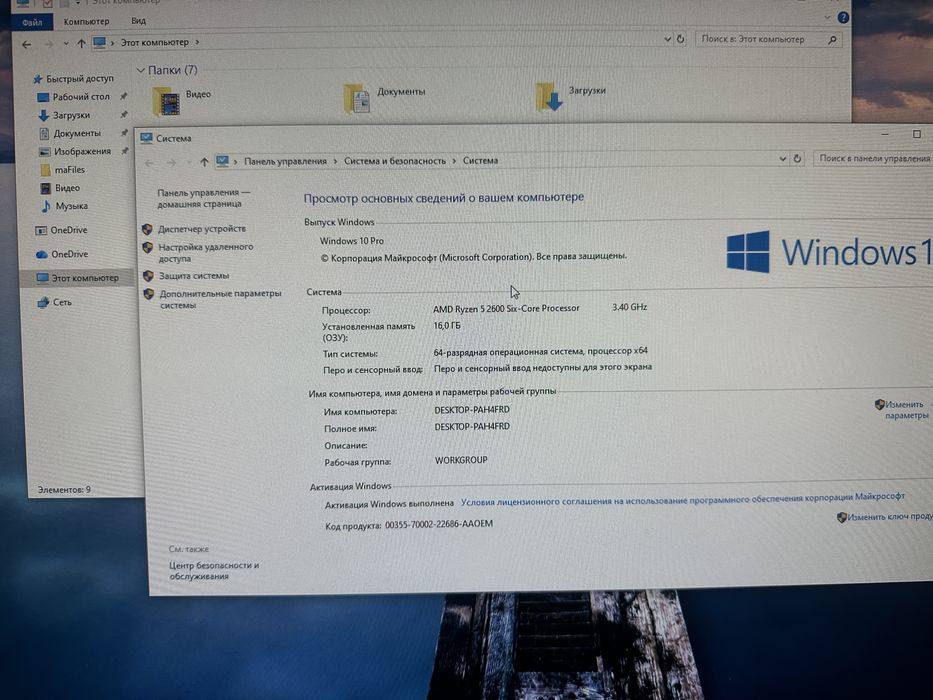Click the 16,0 ГБ memory value
Viewport: 933px width, 700px height.
(x=447, y=326)
